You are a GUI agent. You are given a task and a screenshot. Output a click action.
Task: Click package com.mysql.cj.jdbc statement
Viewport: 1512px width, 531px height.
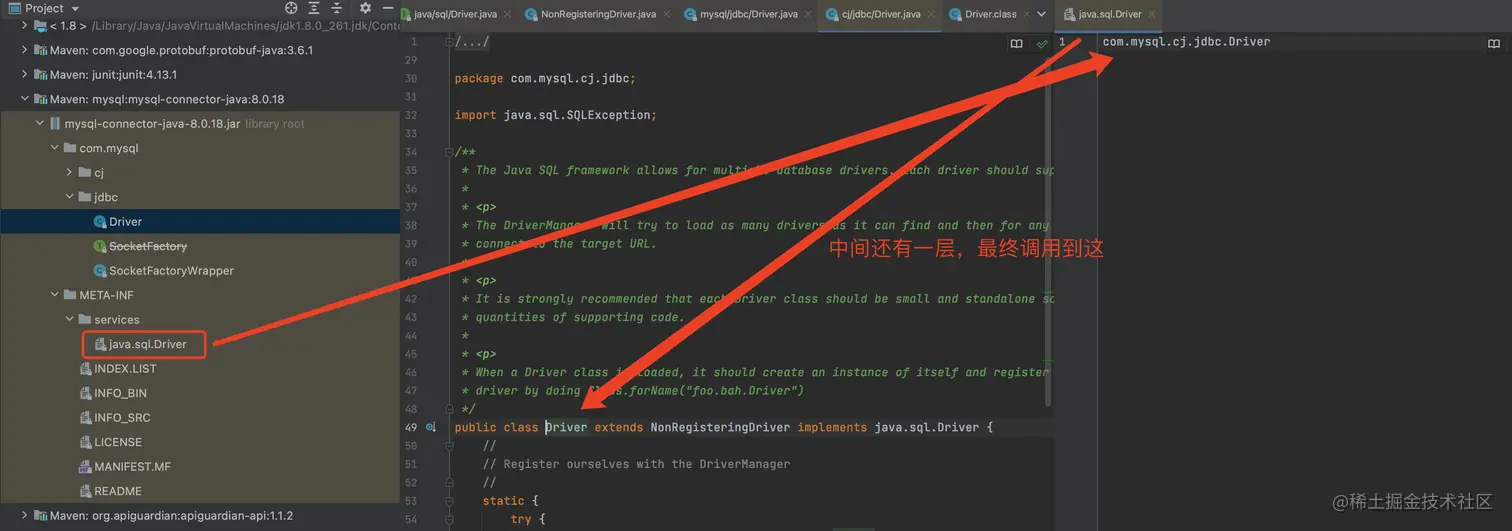[545, 78]
